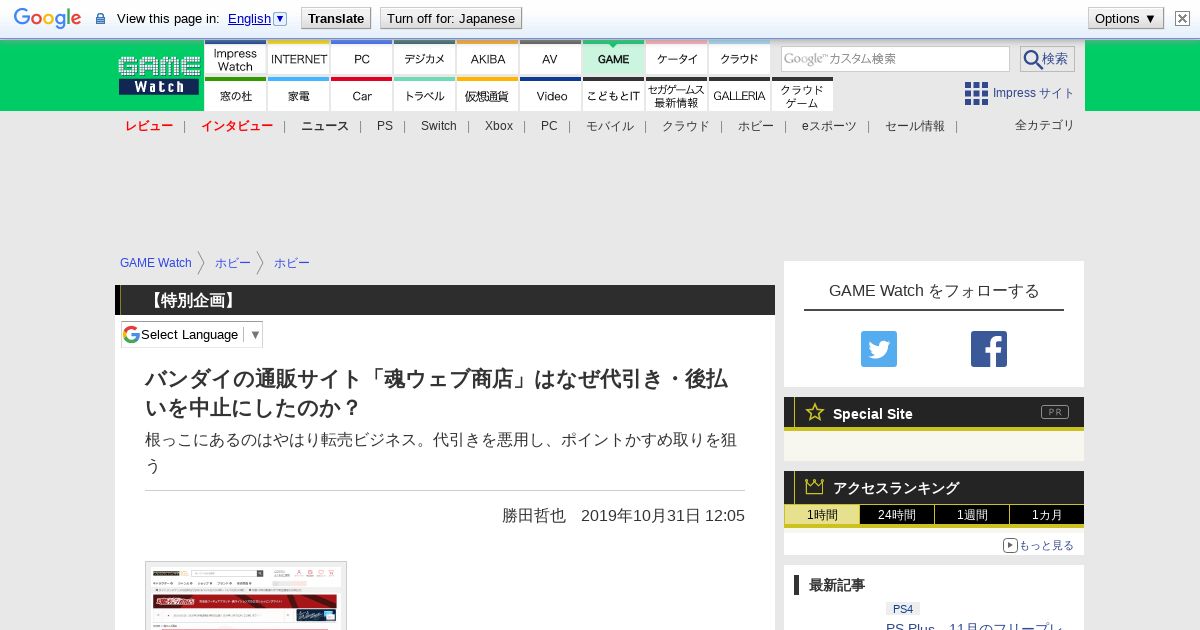The width and height of the screenshot is (1200, 630).
Task: Click the search 検索 button
Action: click(x=1047, y=59)
